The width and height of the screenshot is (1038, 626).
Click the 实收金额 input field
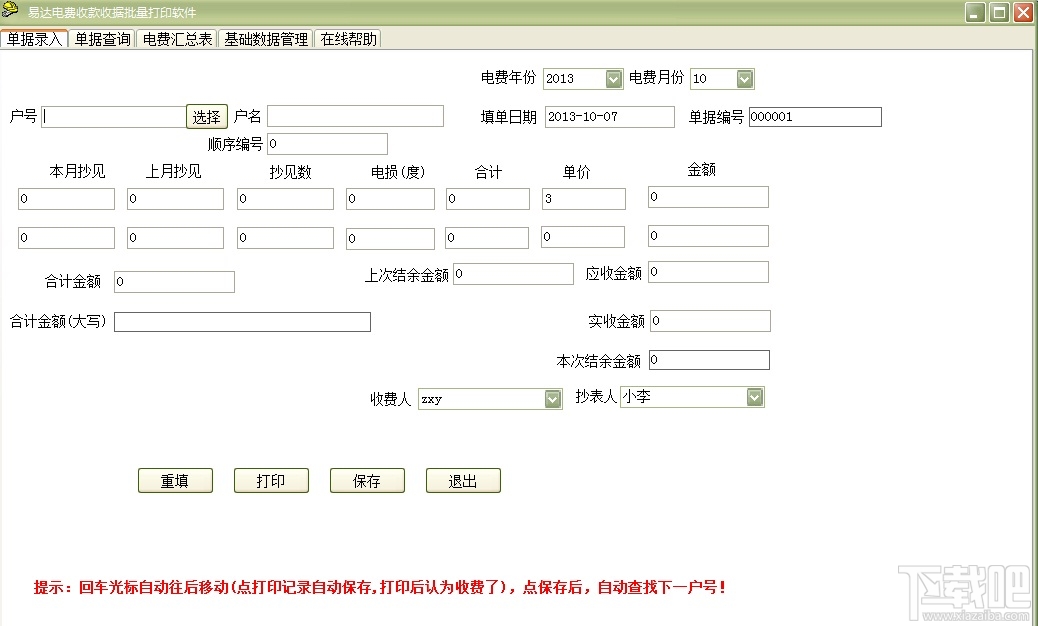[710, 321]
